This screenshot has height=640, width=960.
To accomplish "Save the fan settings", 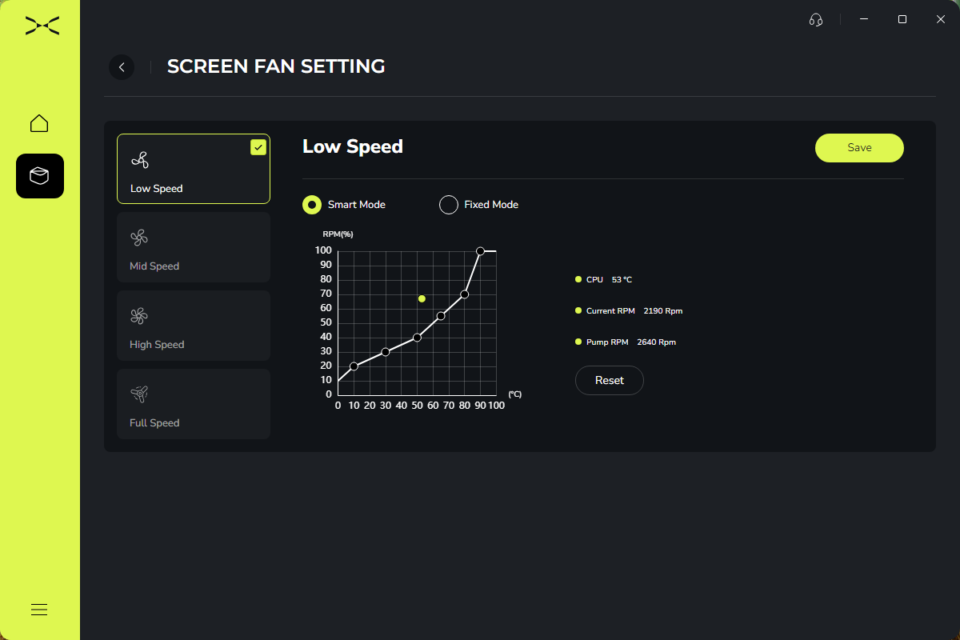I will click(x=859, y=148).
